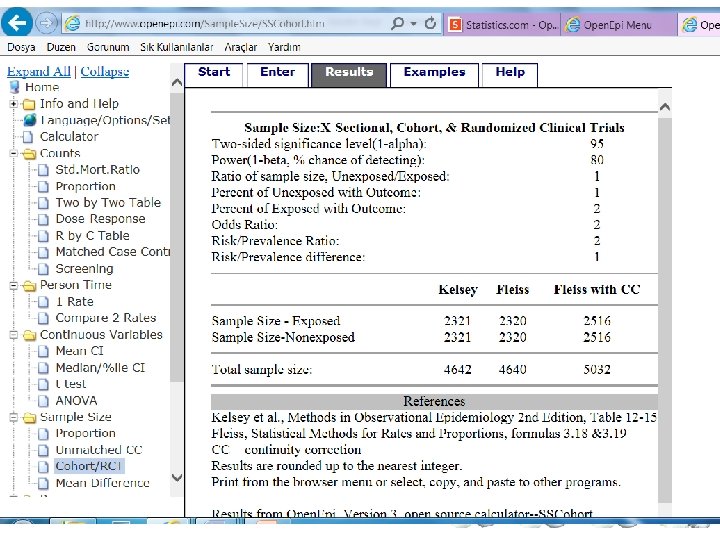The width and height of the screenshot is (720, 540).
Task: Open the Araçlar menu
Action: [241, 47]
